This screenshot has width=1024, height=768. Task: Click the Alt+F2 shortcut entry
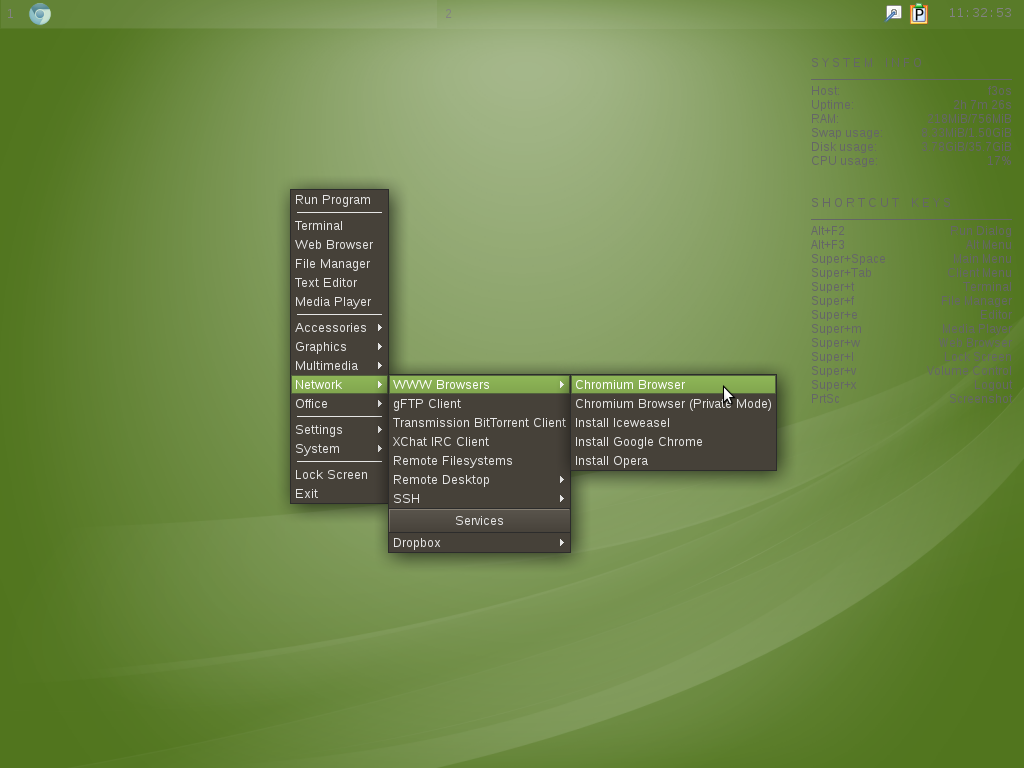(x=911, y=231)
